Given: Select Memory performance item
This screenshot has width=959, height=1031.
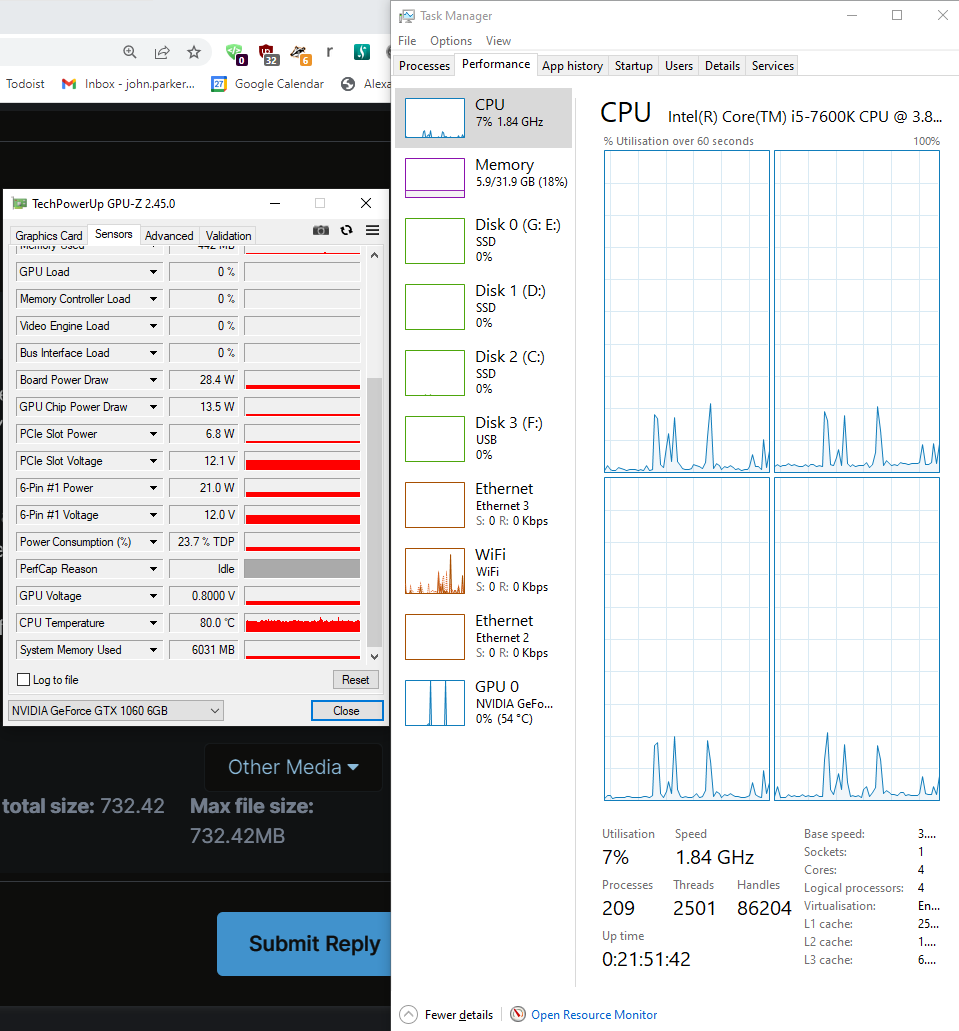Looking at the screenshot, I should (483, 178).
